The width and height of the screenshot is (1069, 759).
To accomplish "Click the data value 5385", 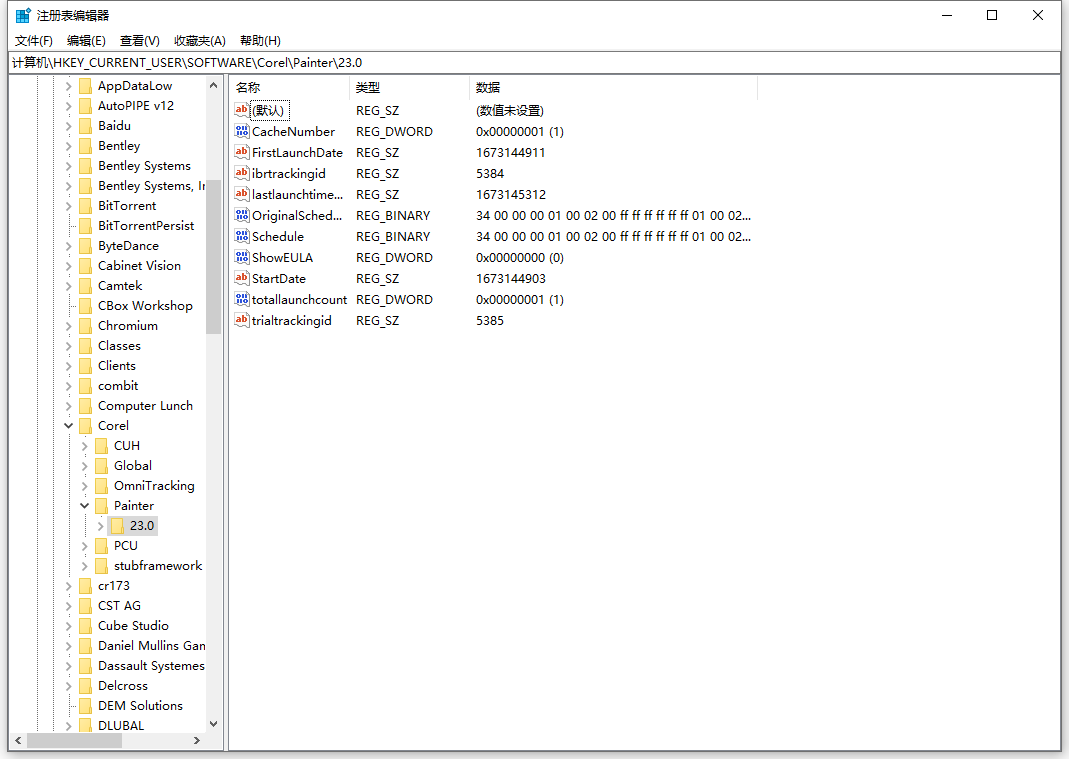I will [x=490, y=321].
